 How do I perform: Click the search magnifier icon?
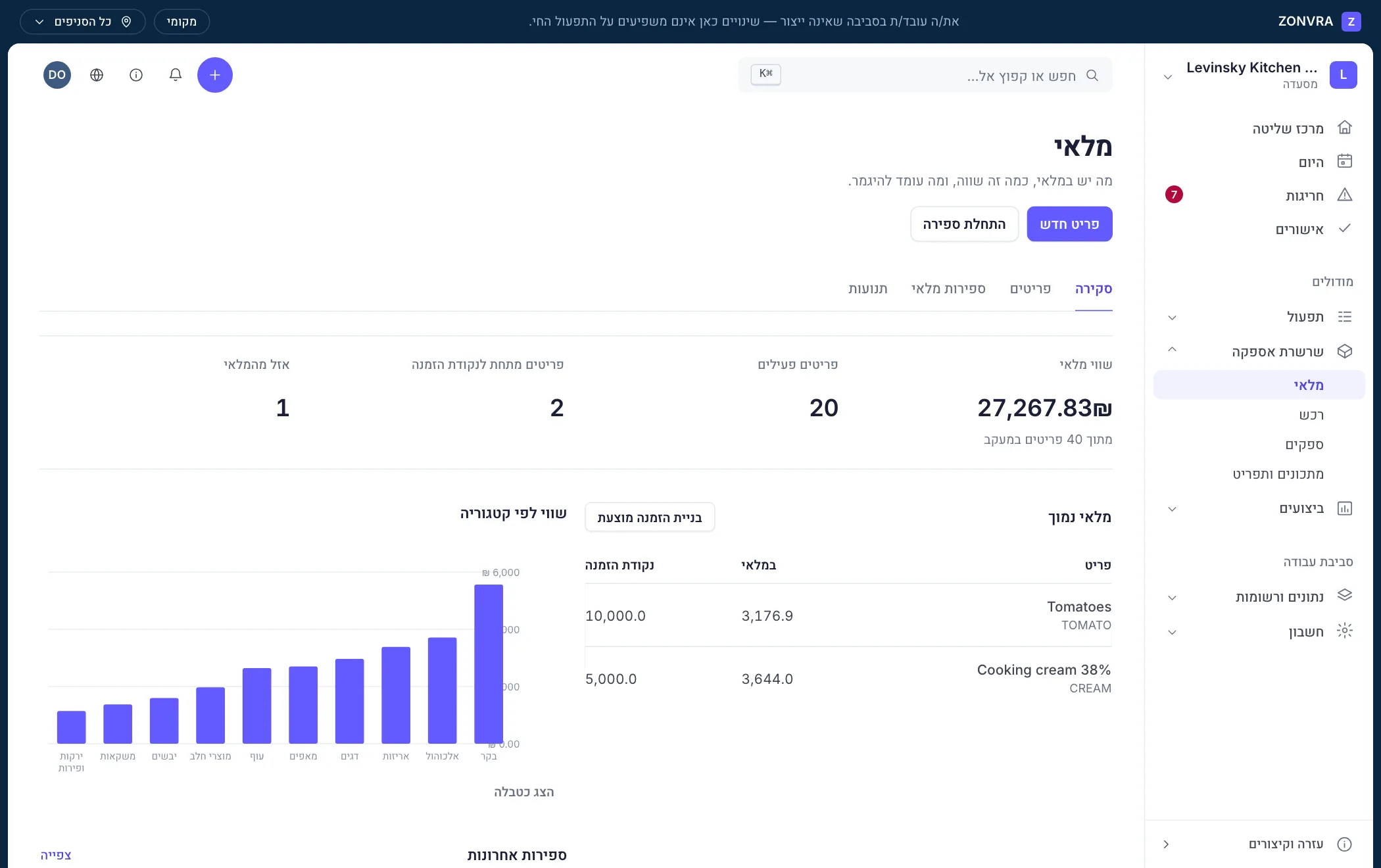click(1092, 75)
